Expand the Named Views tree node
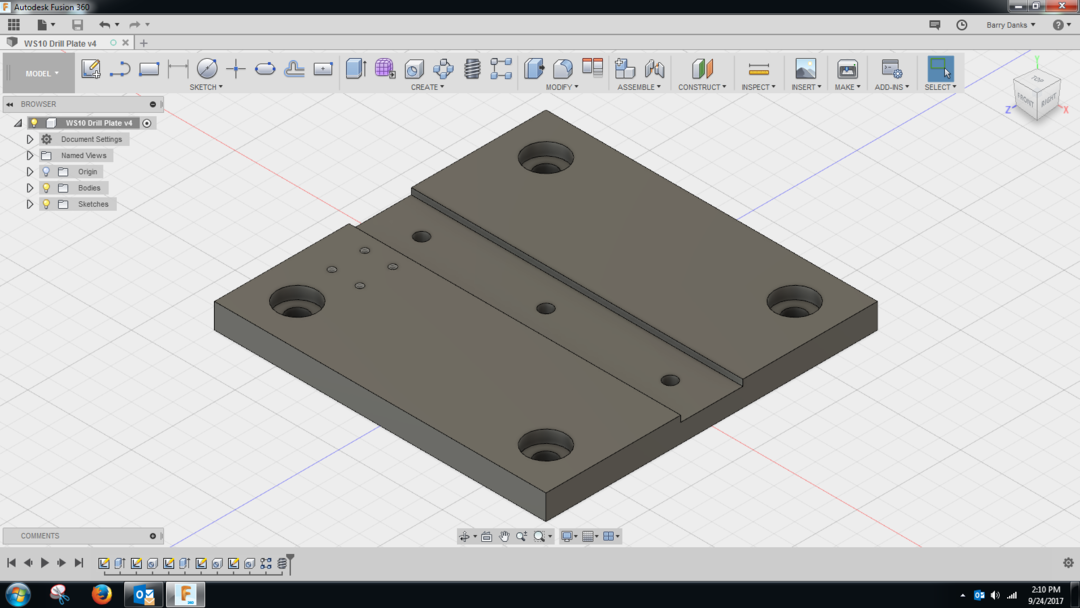The image size is (1080, 608). (x=30, y=156)
